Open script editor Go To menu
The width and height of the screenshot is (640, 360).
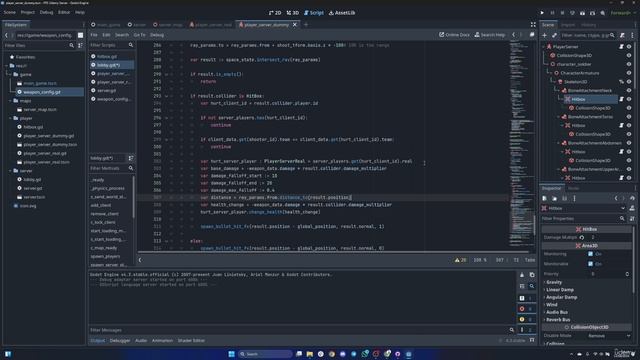tap(139, 35)
